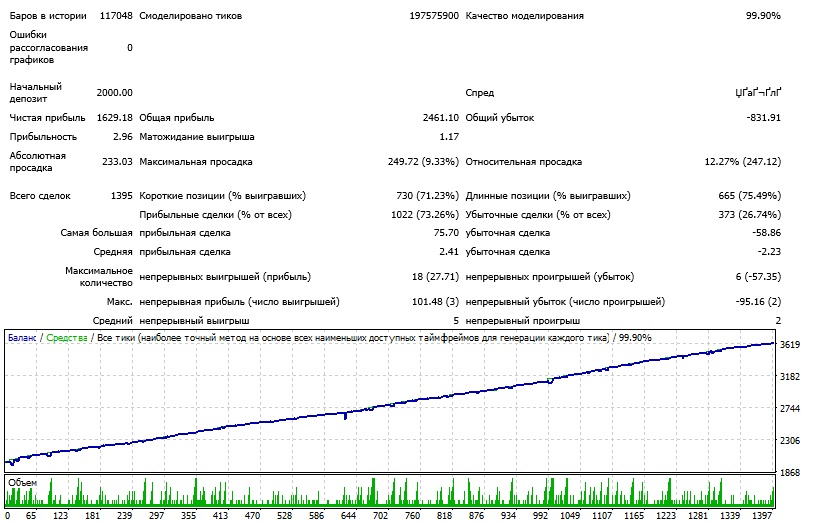Click the 2744 balance axis label

pos(790,408)
